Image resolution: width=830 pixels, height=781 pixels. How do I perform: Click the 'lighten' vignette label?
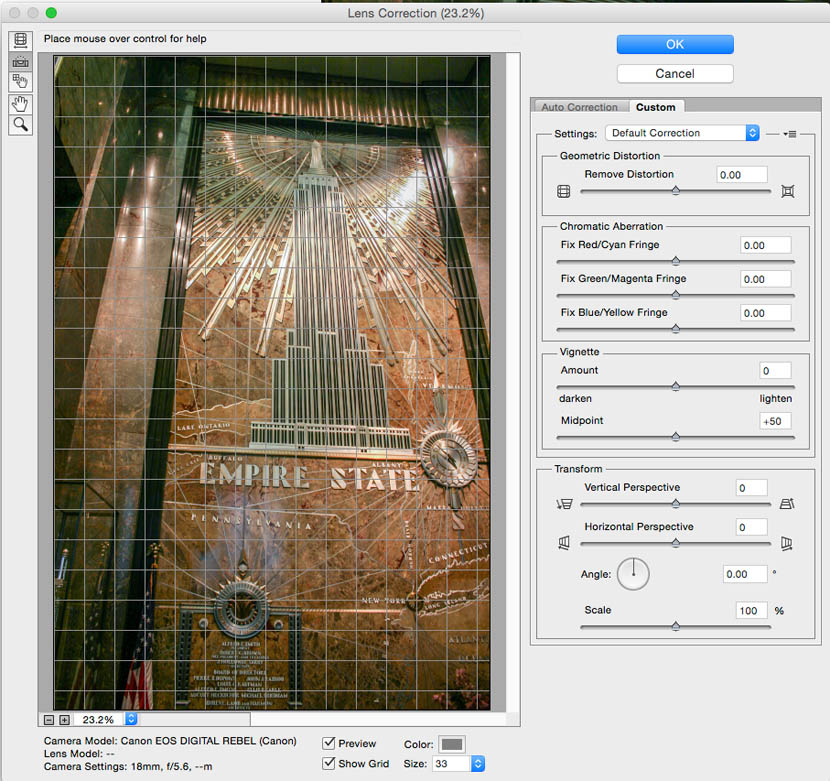(776, 399)
